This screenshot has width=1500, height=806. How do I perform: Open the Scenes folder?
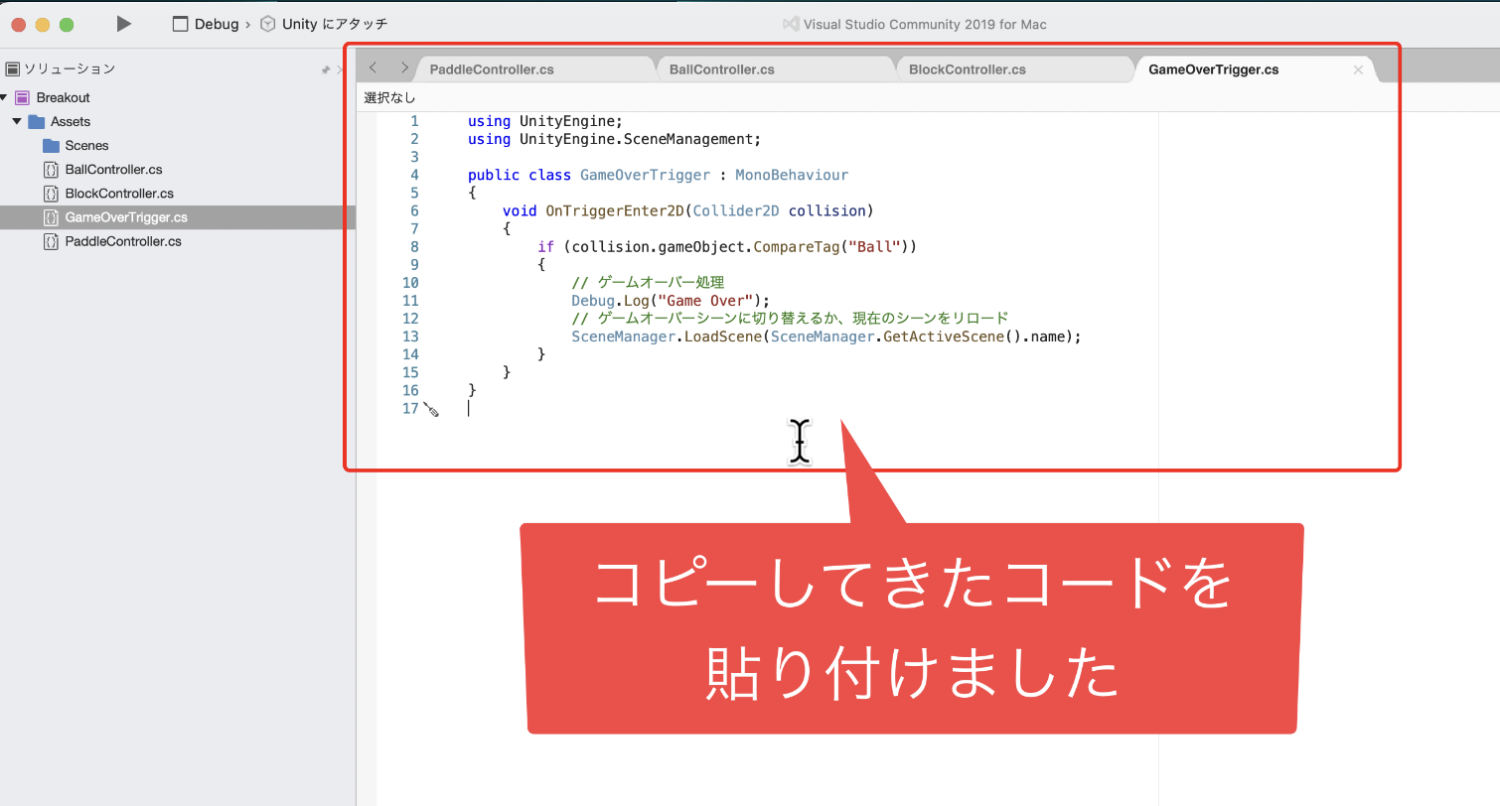click(86, 145)
